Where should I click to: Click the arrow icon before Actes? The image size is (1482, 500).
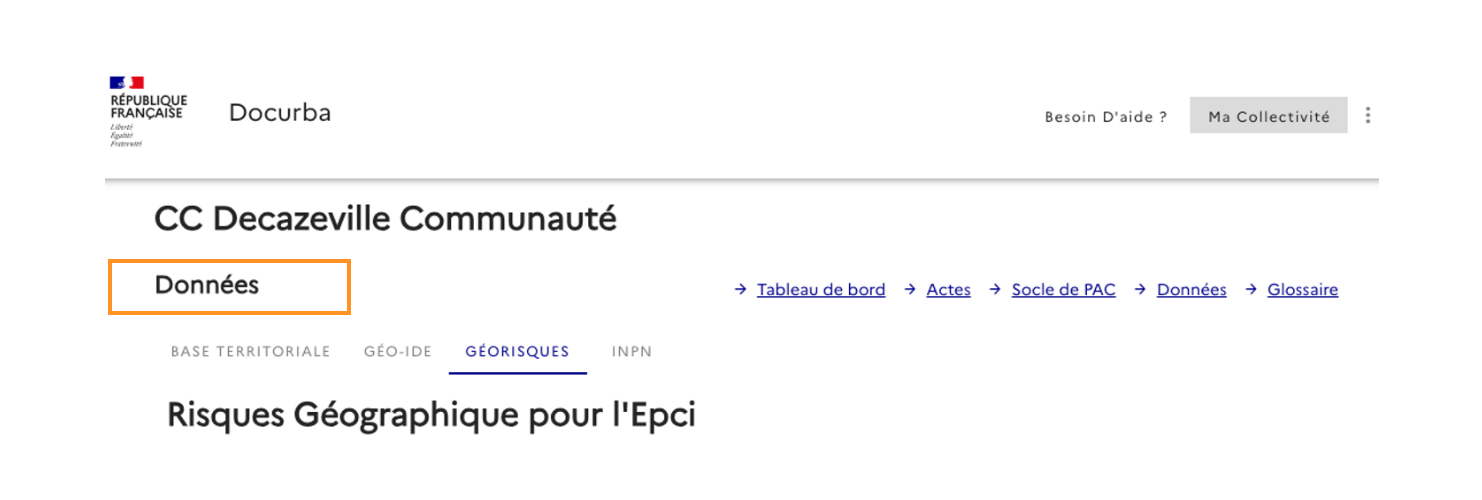pos(910,290)
